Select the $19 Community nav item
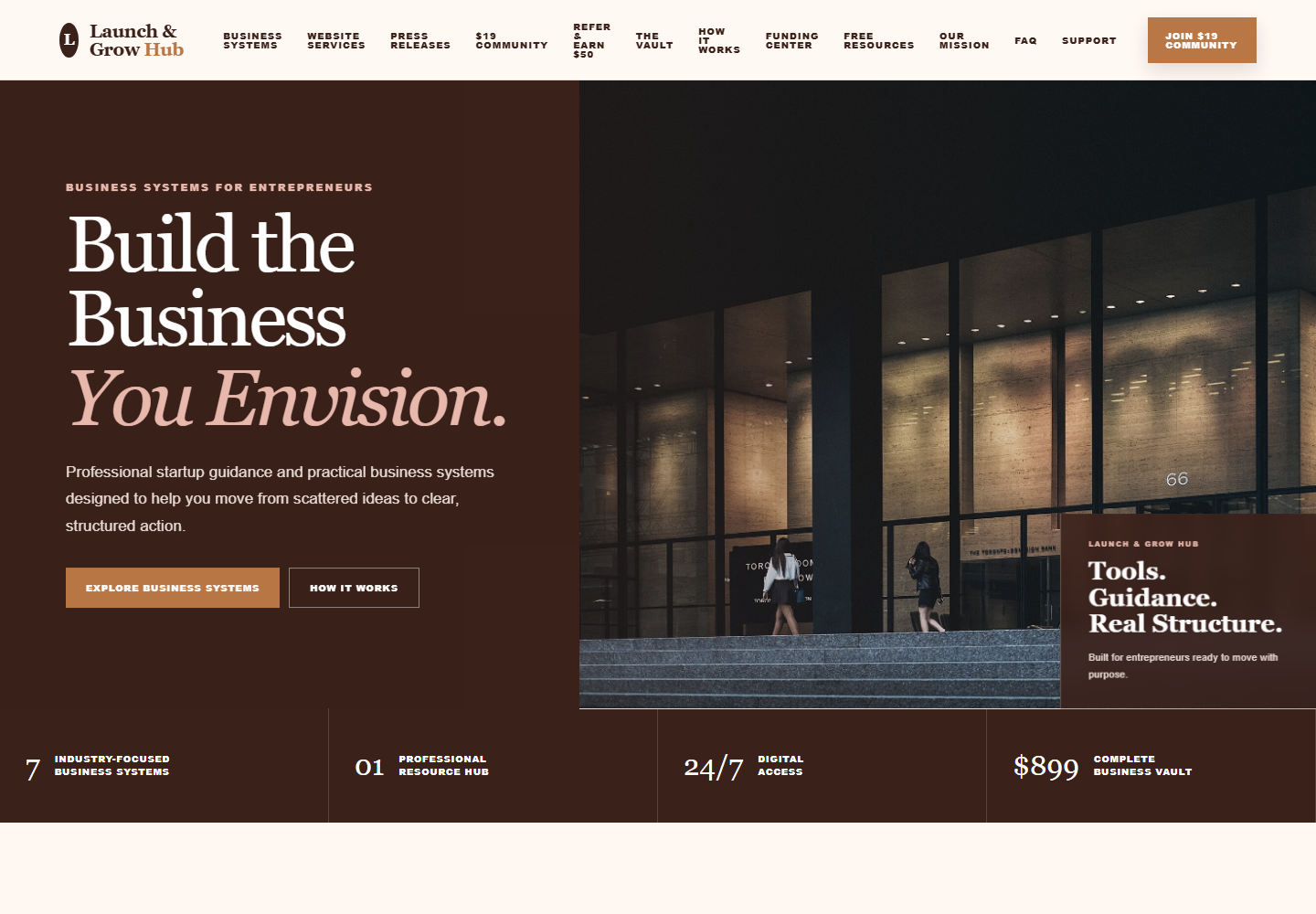Viewport: 1316px width, 914px height. coord(512,40)
